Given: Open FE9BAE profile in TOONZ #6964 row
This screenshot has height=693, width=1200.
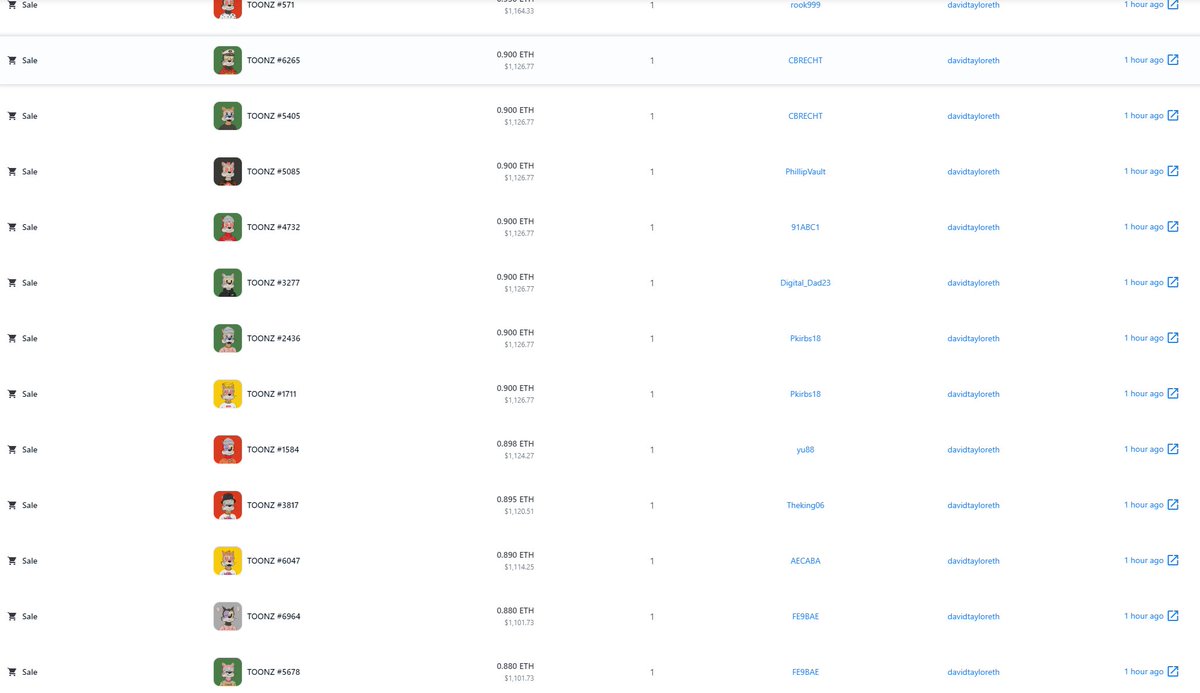Looking at the screenshot, I should (x=805, y=616).
